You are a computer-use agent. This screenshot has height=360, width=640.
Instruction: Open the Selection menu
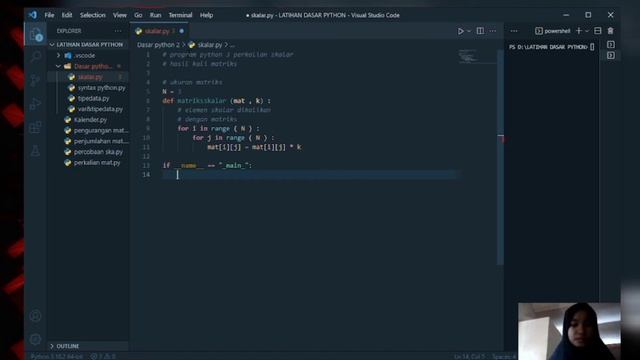[x=93, y=15]
